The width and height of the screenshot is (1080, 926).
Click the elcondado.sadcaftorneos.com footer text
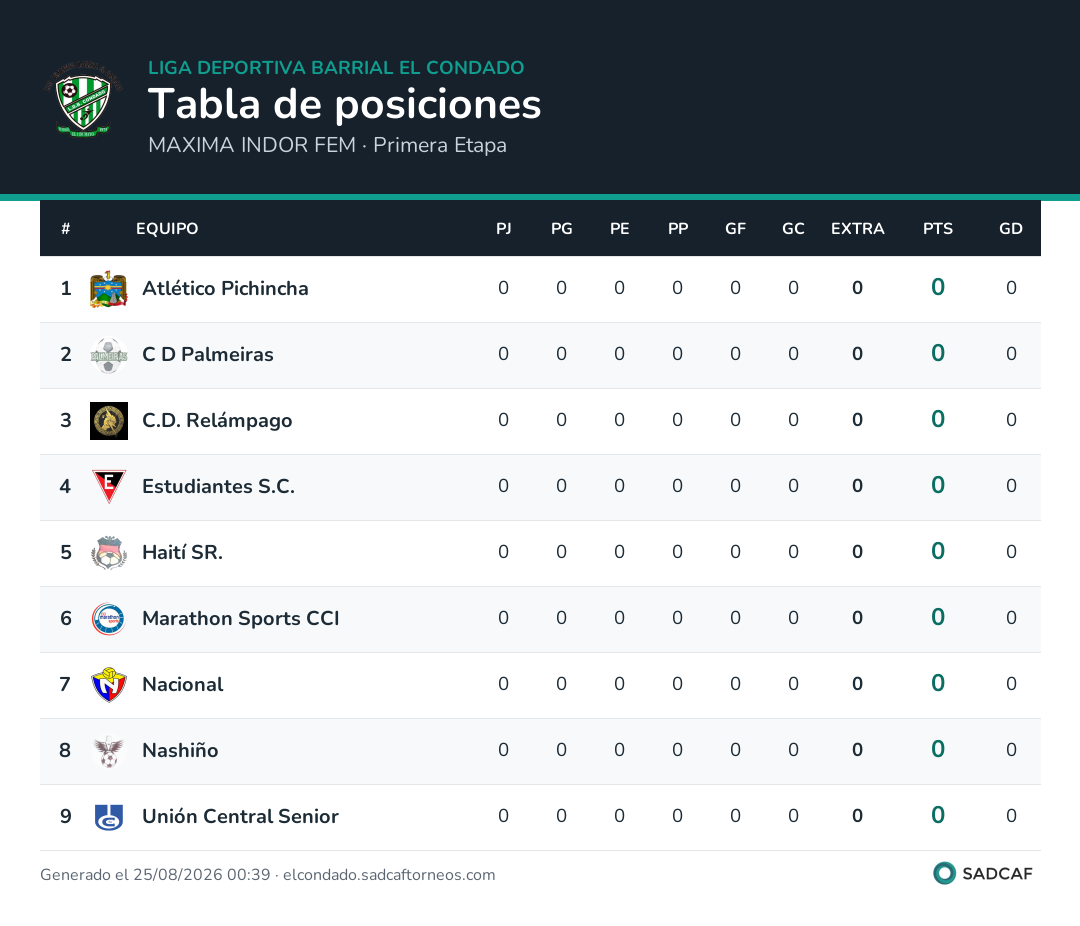pos(389,875)
